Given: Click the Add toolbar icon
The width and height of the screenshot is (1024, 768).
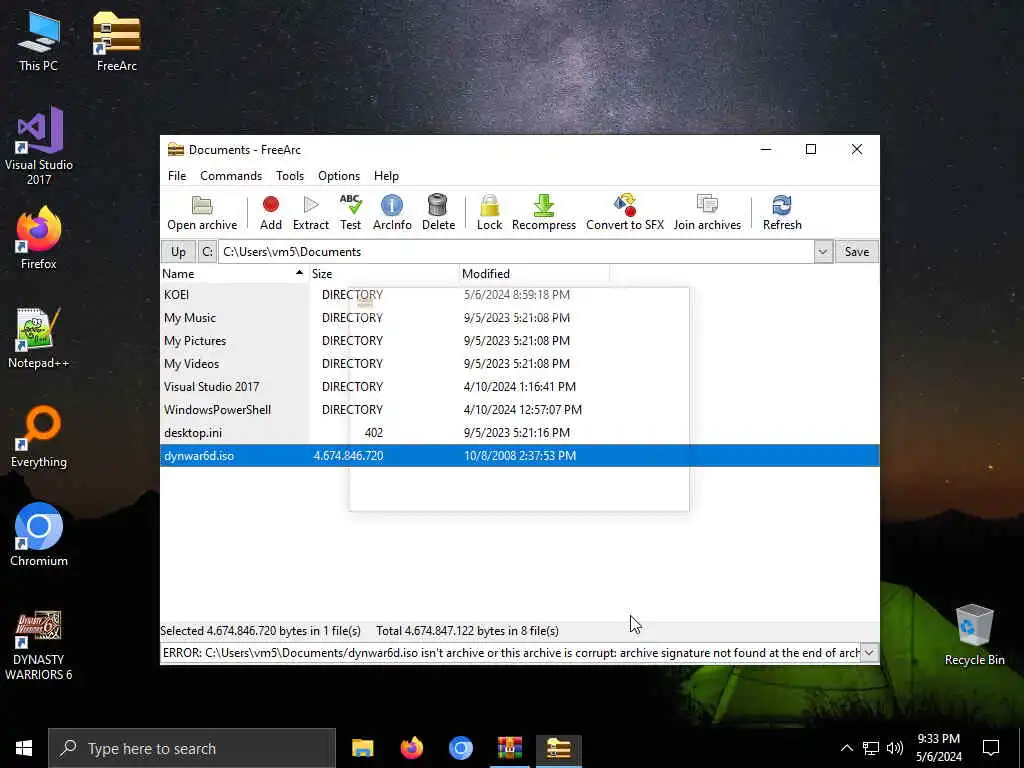Looking at the screenshot, I should (270, 212).
